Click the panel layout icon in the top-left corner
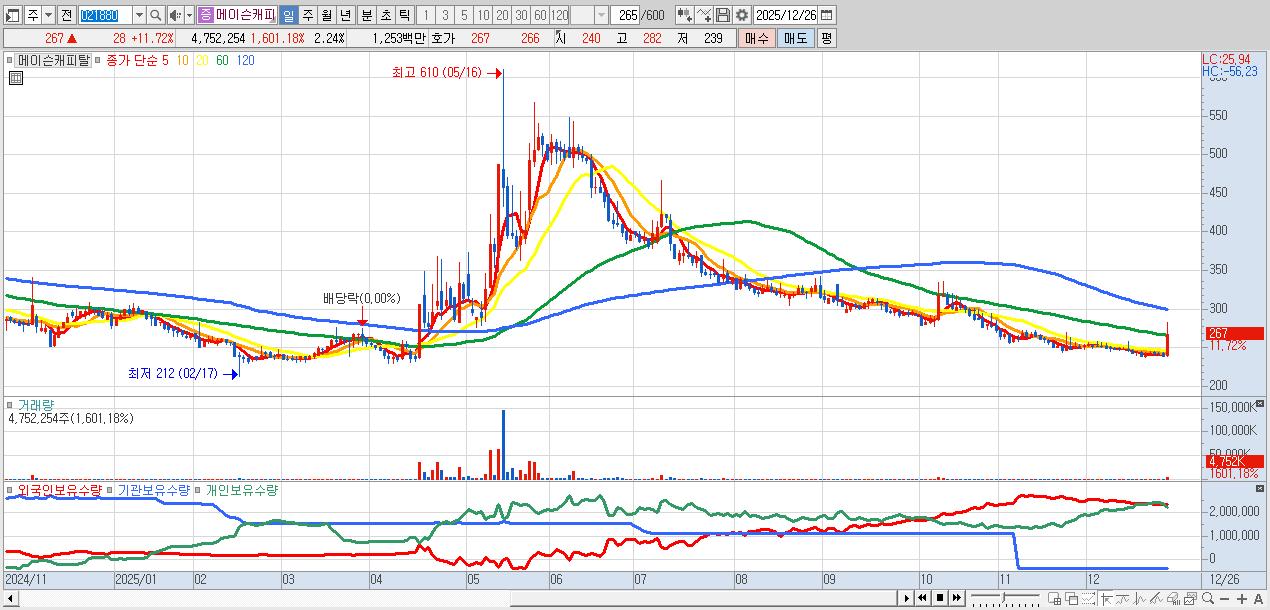 pyautogui.click(x=13, y=15)
